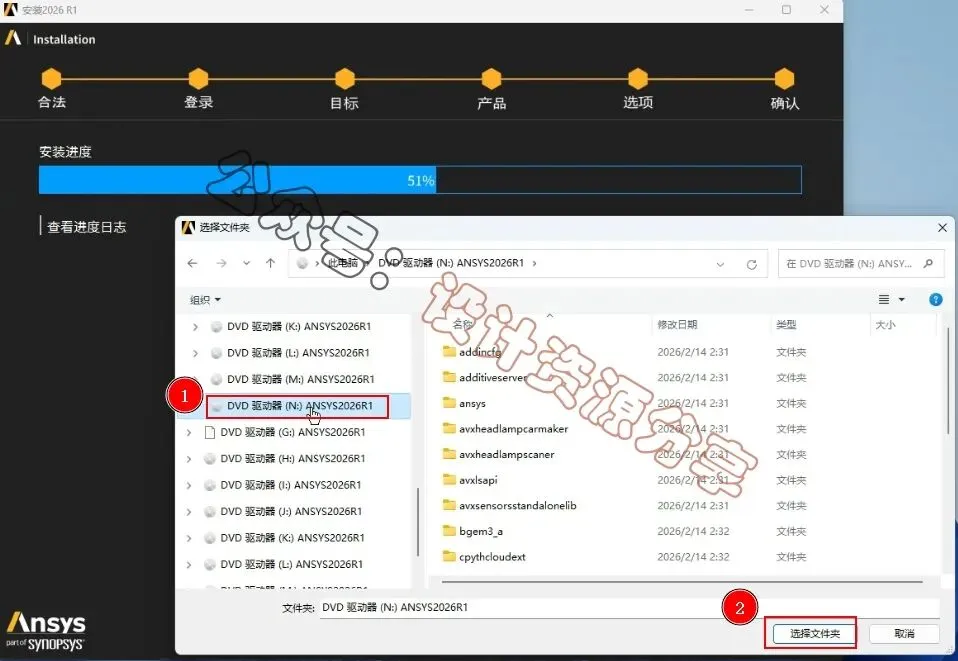Refresh the folder view in the address bar
This screenshot has width=958, height=661.
(751, 264)
